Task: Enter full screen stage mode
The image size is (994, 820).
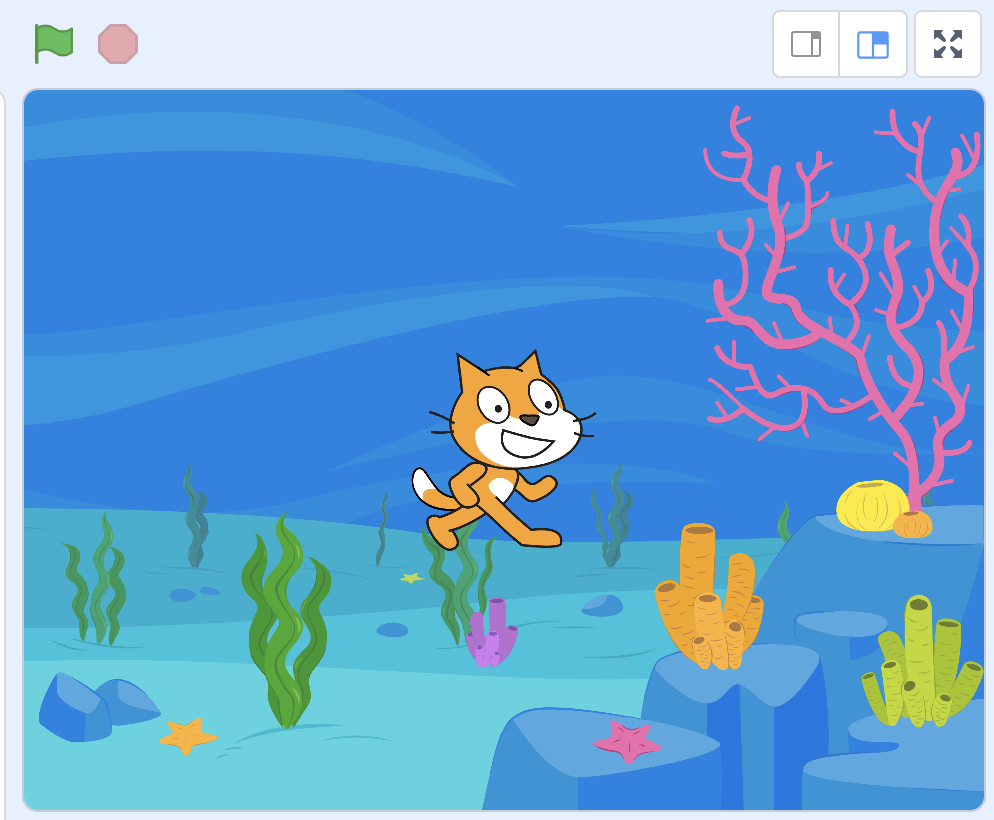Action: [948, 44]
